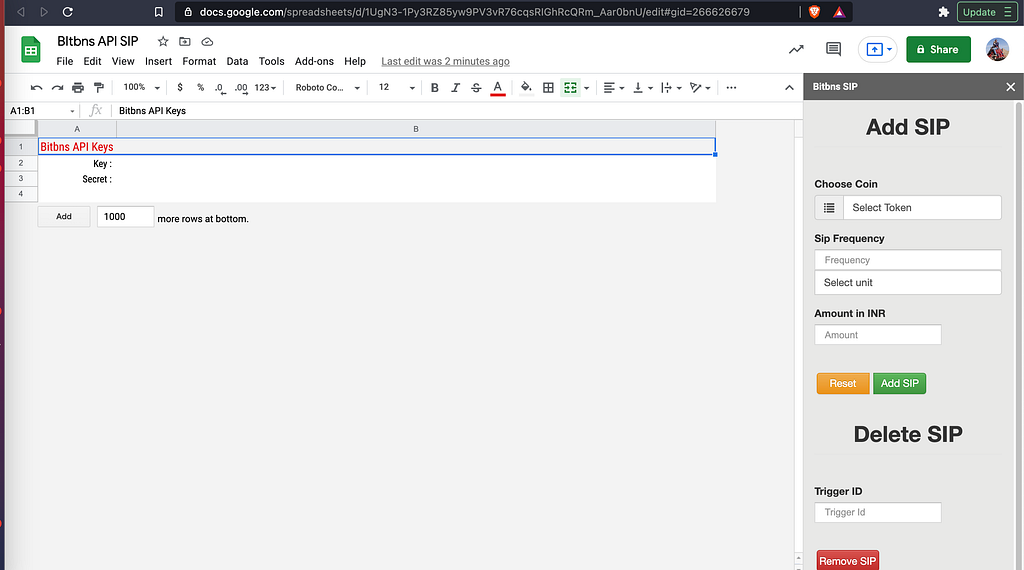Screen dimensions: 1024x570
Task: Toggle italic formatting
Action: coord(455,87)
